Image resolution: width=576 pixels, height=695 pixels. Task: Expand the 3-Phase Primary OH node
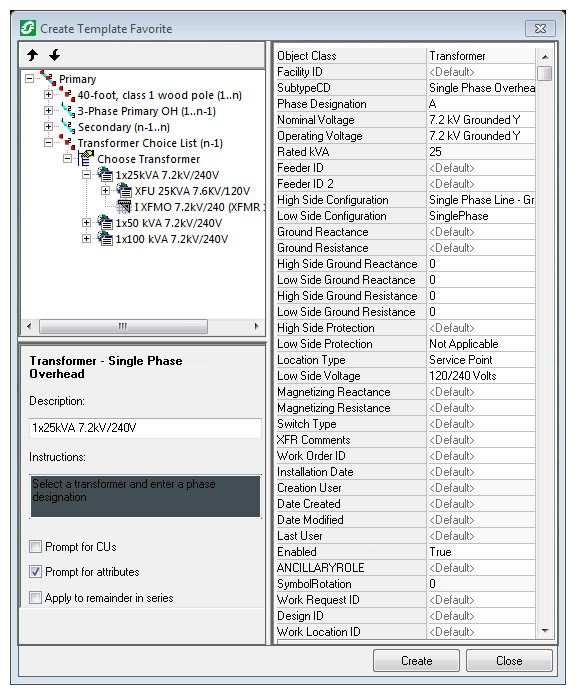(48, 111)
